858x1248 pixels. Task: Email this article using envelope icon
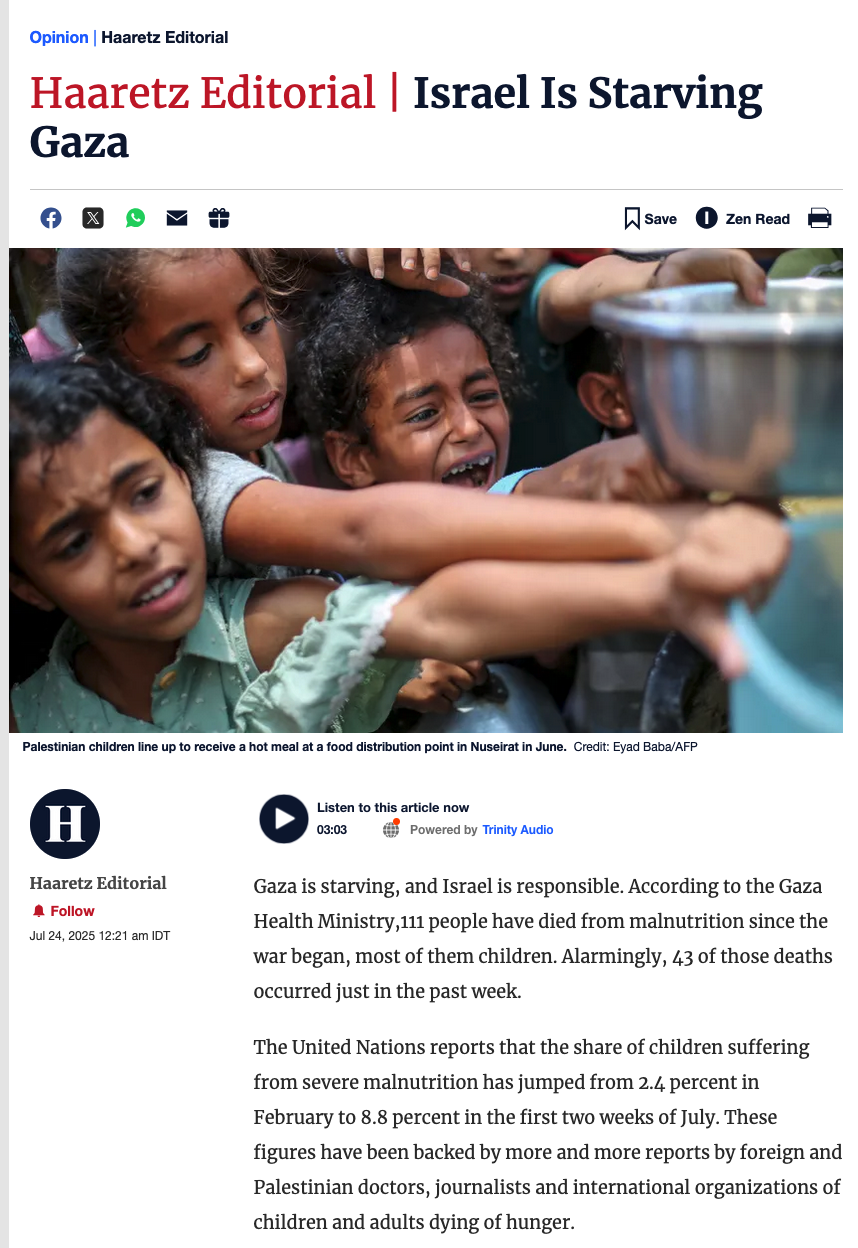[x=177, y=218]
